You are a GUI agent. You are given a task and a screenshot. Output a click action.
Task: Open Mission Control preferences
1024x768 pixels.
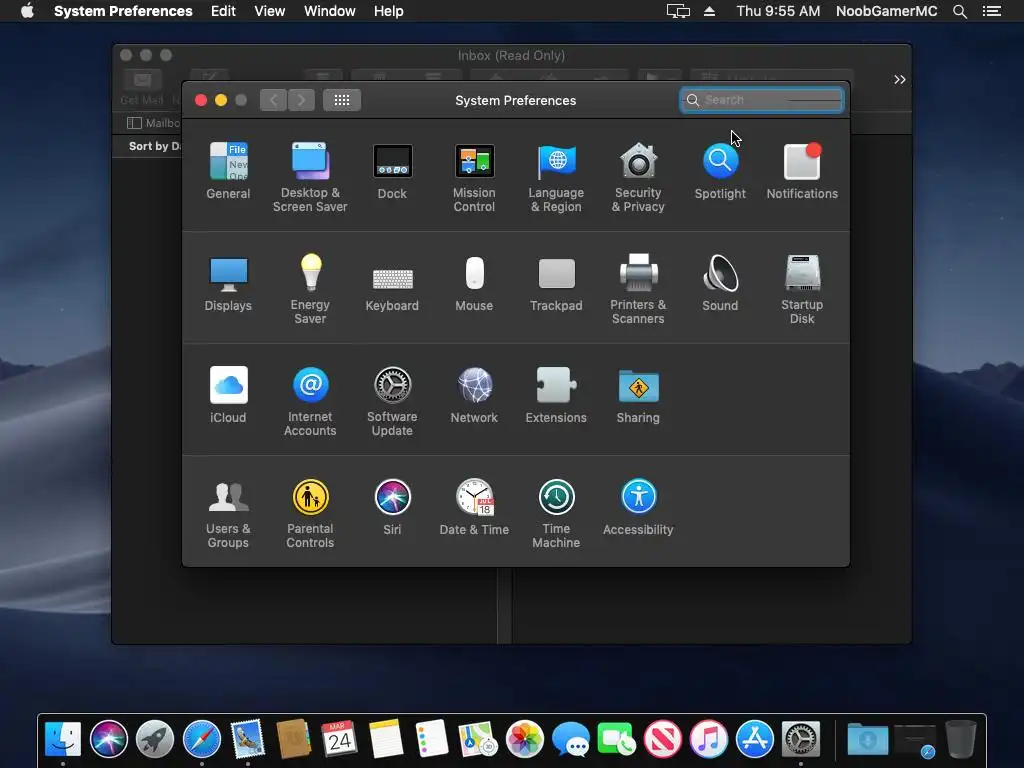click(x=474, y=177)
